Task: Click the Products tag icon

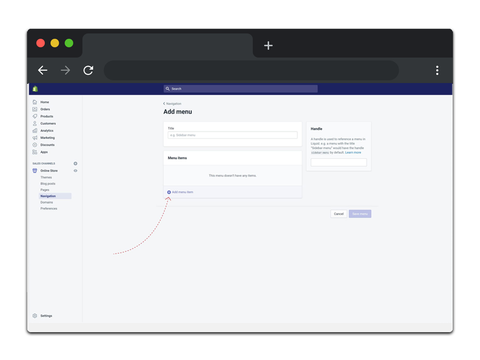Action: pos(35,116)
